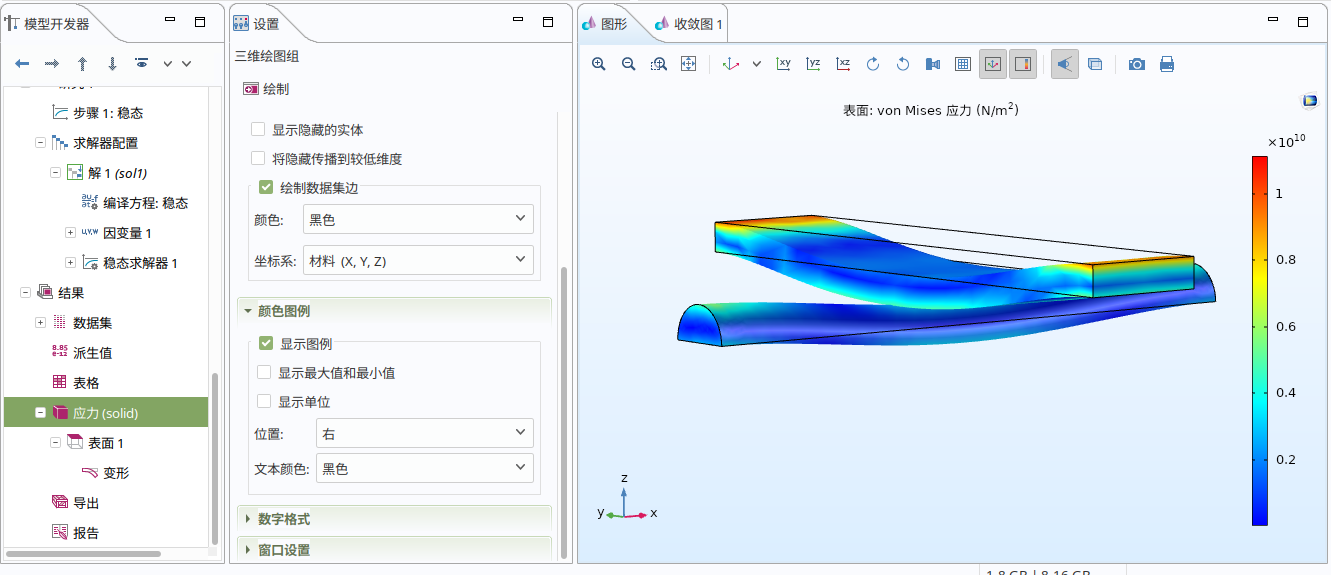Open the 颜色 dropdown showing 黑色
The width and height of the screenshot is (1331, 575).
click(x=418, y=219)
